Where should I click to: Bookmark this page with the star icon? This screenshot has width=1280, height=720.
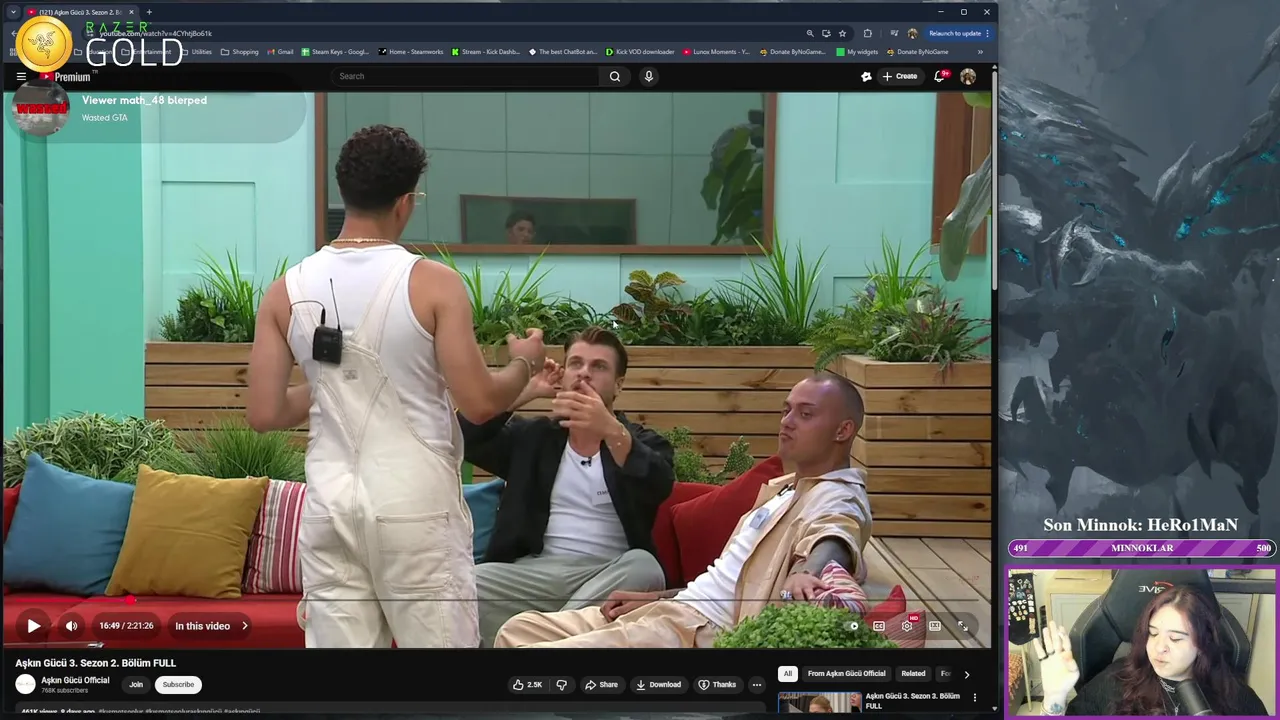[842, 33]
